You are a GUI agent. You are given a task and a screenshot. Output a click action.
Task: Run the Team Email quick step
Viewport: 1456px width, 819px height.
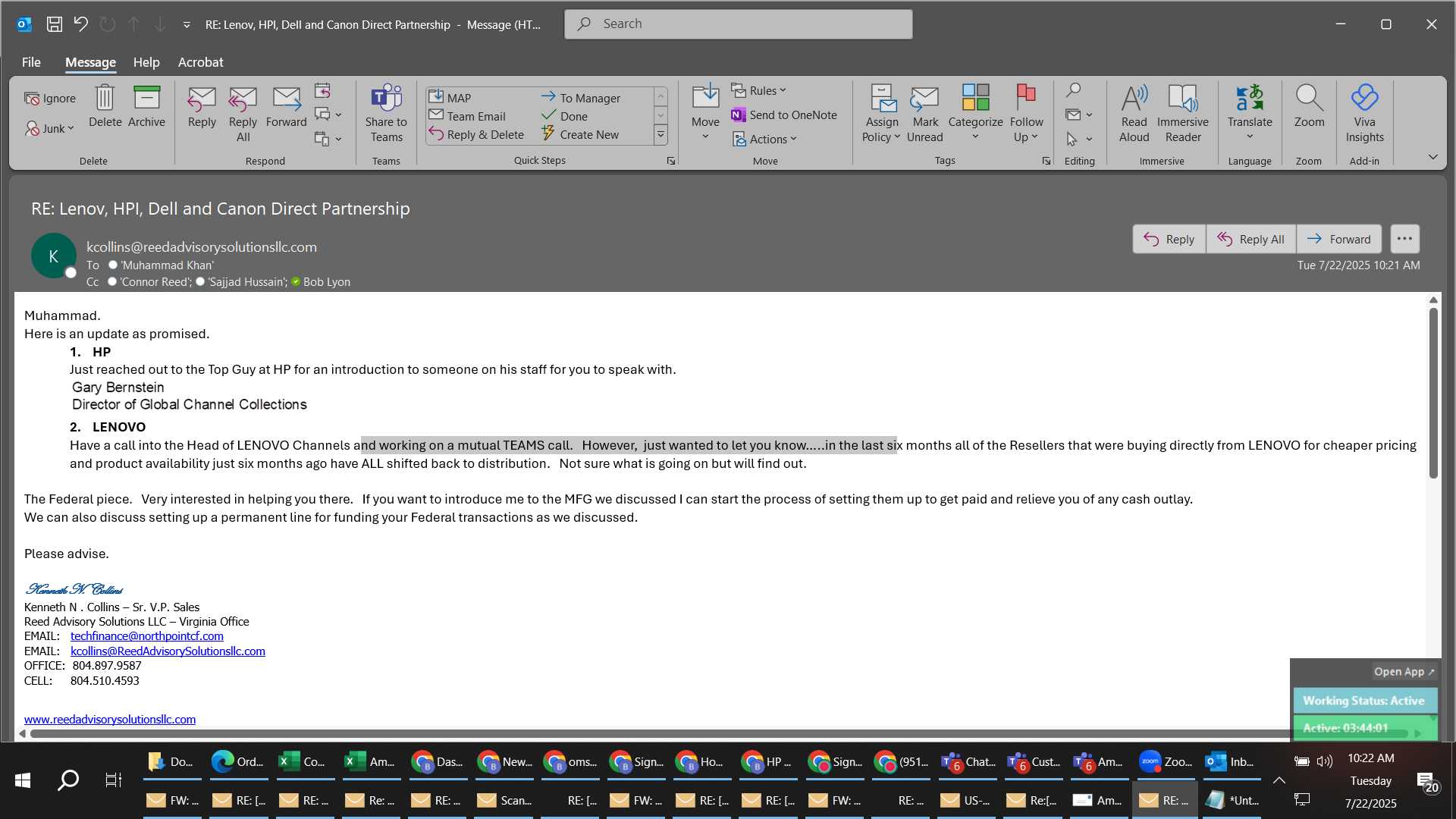467,116
